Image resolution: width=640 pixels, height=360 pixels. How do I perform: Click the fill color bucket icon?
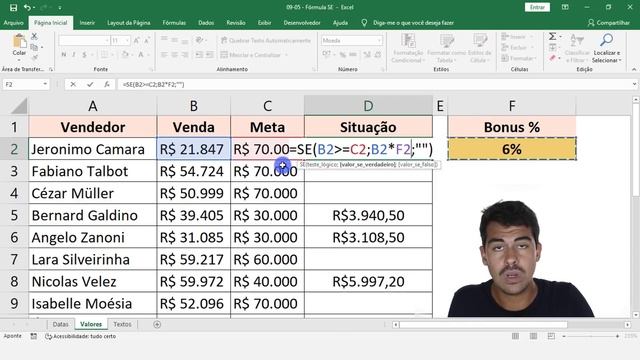coord(125,55)
